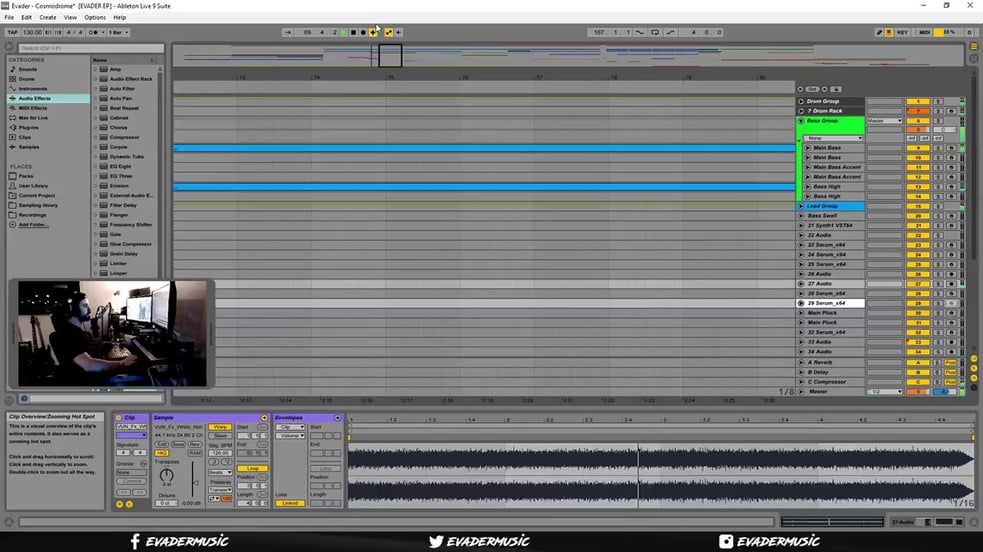Viewport: 983px width, 552px height.
Task: Expand Glue Compressor folder in browser
Action: (x=95, y=244)
